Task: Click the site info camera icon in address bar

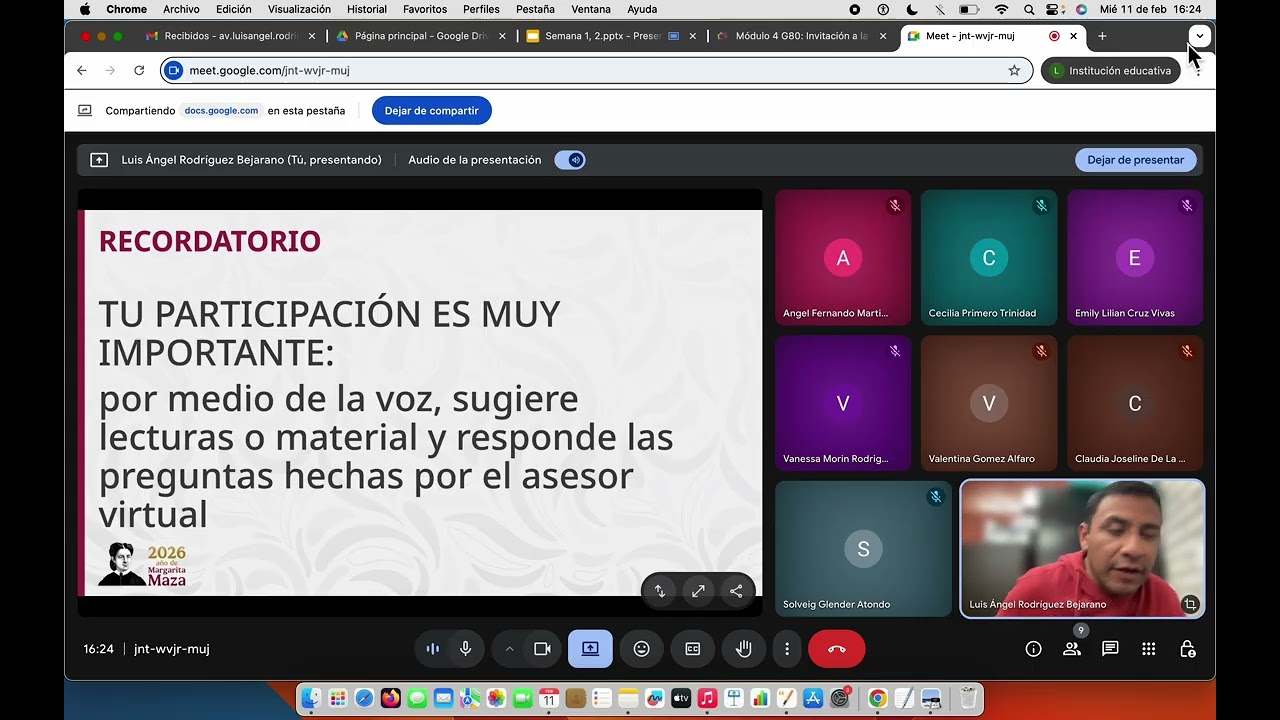Action: tap(174, 71)
